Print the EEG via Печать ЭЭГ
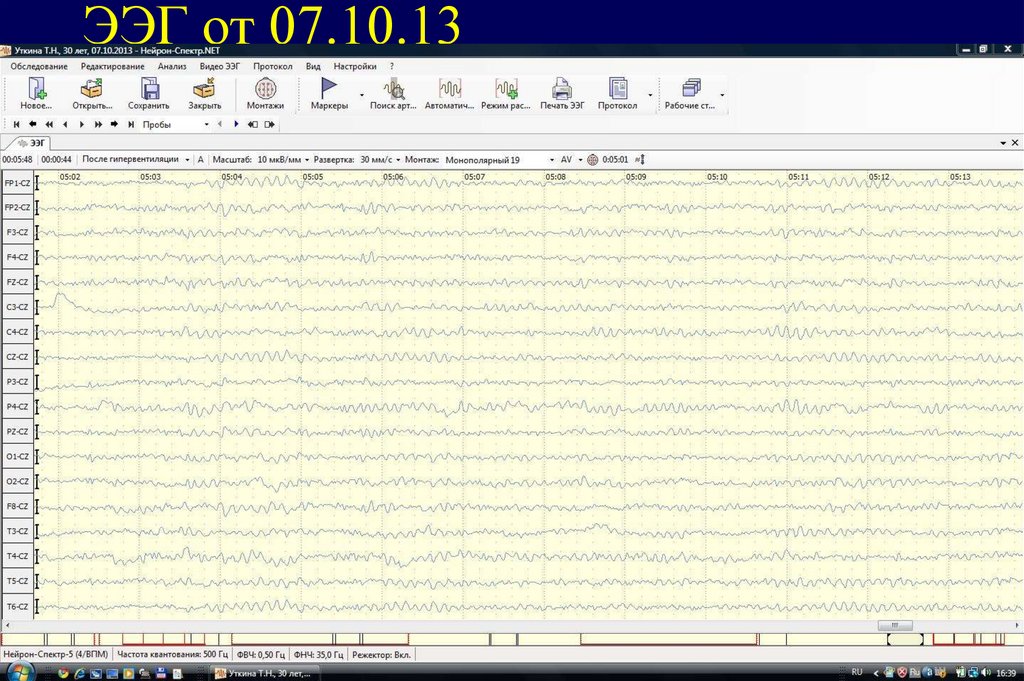The height and width of the screenshot is (681, 1024). coord(562,92)
